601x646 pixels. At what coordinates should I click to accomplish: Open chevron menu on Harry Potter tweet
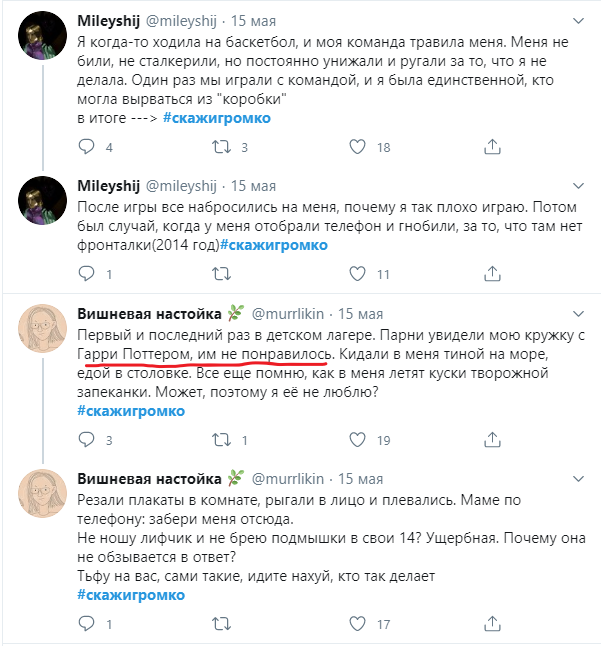click(578, 311)
